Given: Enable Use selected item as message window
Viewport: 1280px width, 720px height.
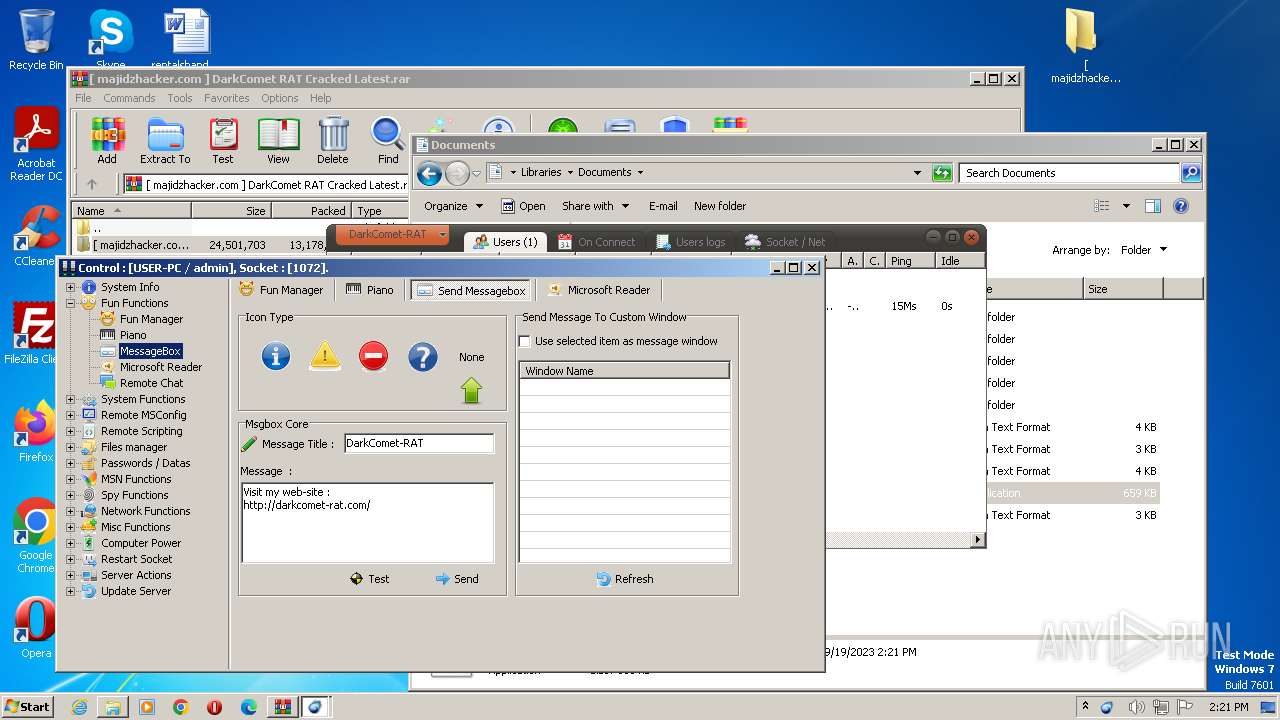Looking at the screenshot, I should click(x=525, y=341).
